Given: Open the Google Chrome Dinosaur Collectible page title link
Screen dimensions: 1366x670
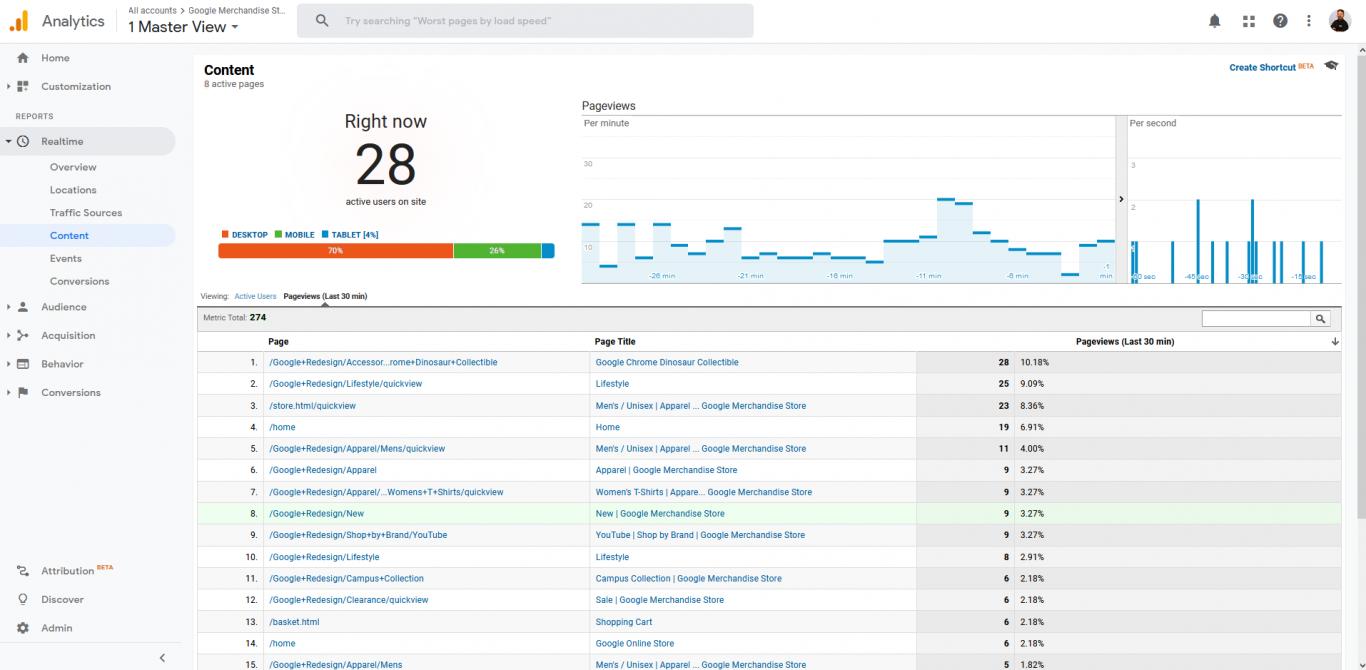Looking at the screenshot, I should 667,361.
